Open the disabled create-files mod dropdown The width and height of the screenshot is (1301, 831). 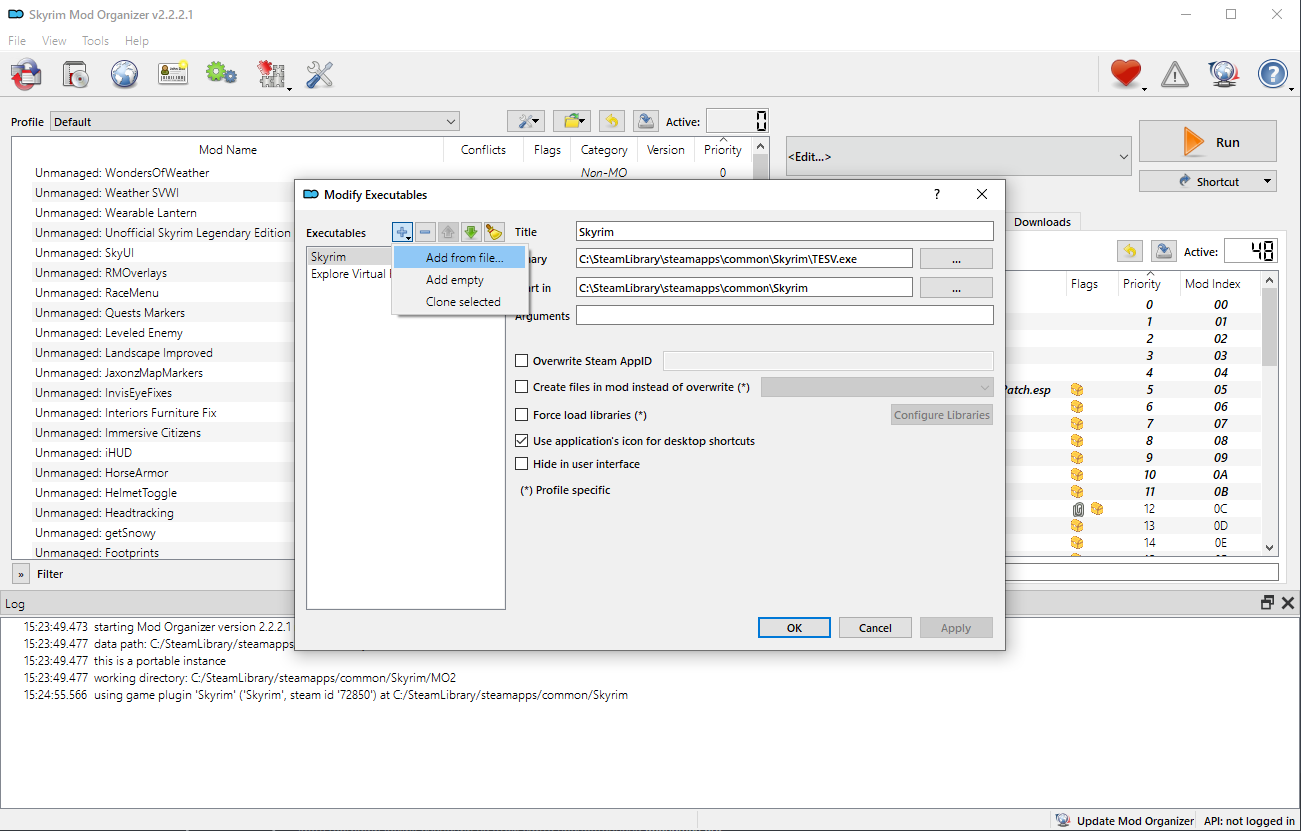(x=877, y=387)
